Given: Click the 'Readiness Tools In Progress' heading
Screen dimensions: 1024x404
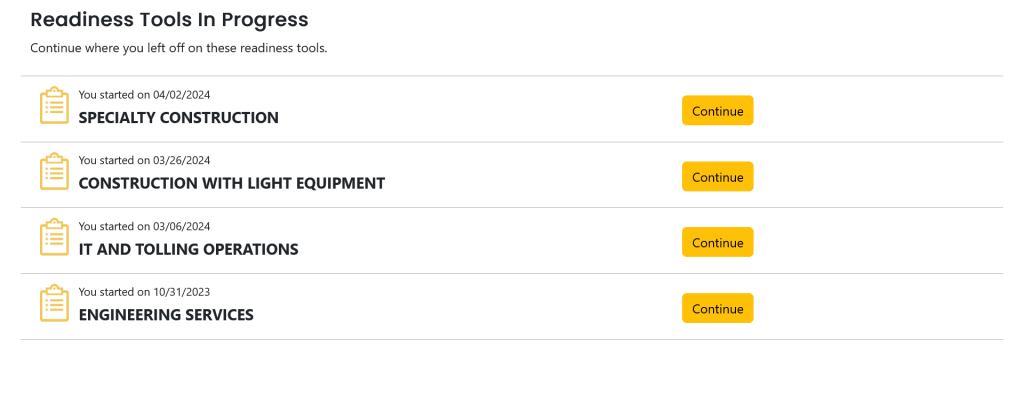Looking at the screenshot, I should (x=169, y=20).
